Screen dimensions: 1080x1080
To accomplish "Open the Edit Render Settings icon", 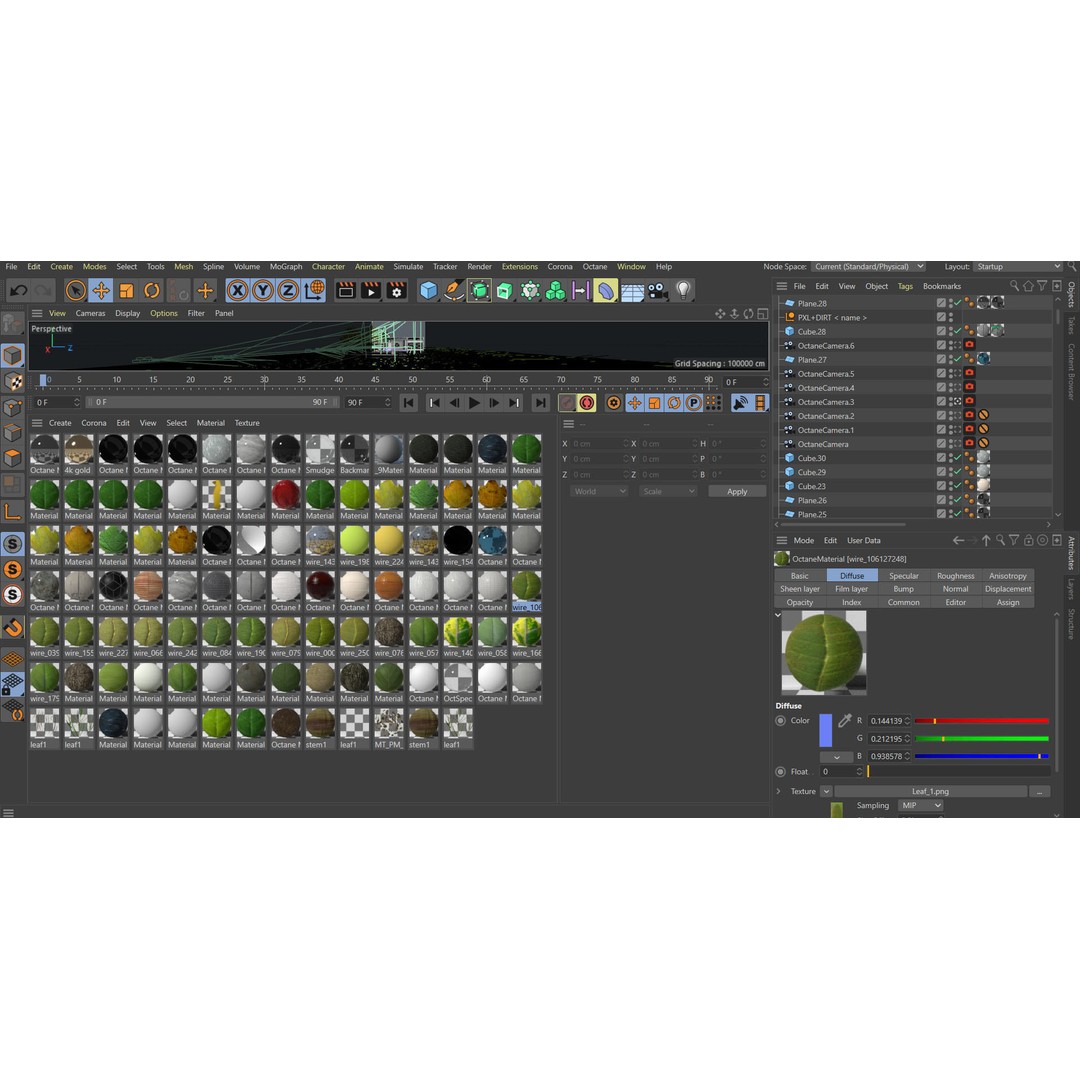I will [396, 290].
